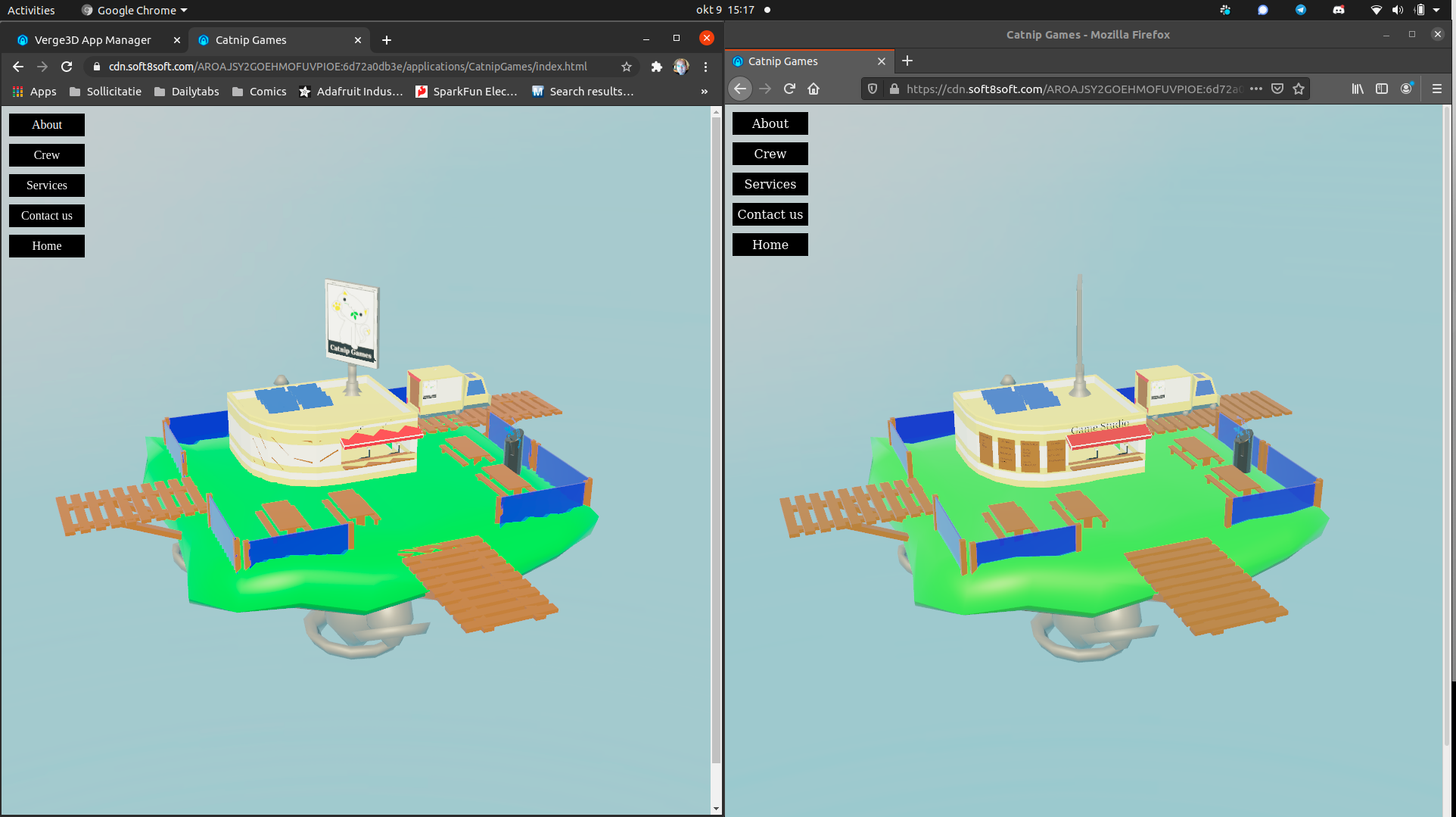The width and height of the screenshot is (1456, 817).
Task: Open the Apps shortcut in bookmarks bar
Action: [x=35, y=92]
